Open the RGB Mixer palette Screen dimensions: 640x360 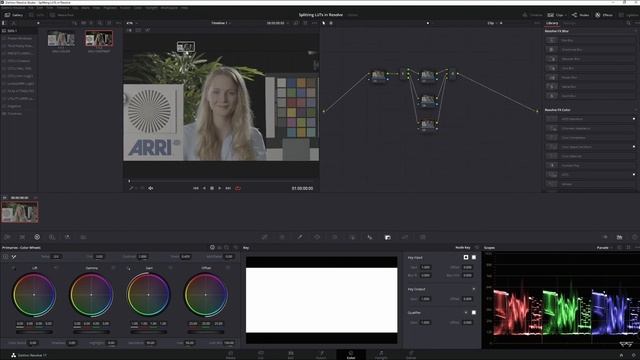tap(67, 237)
